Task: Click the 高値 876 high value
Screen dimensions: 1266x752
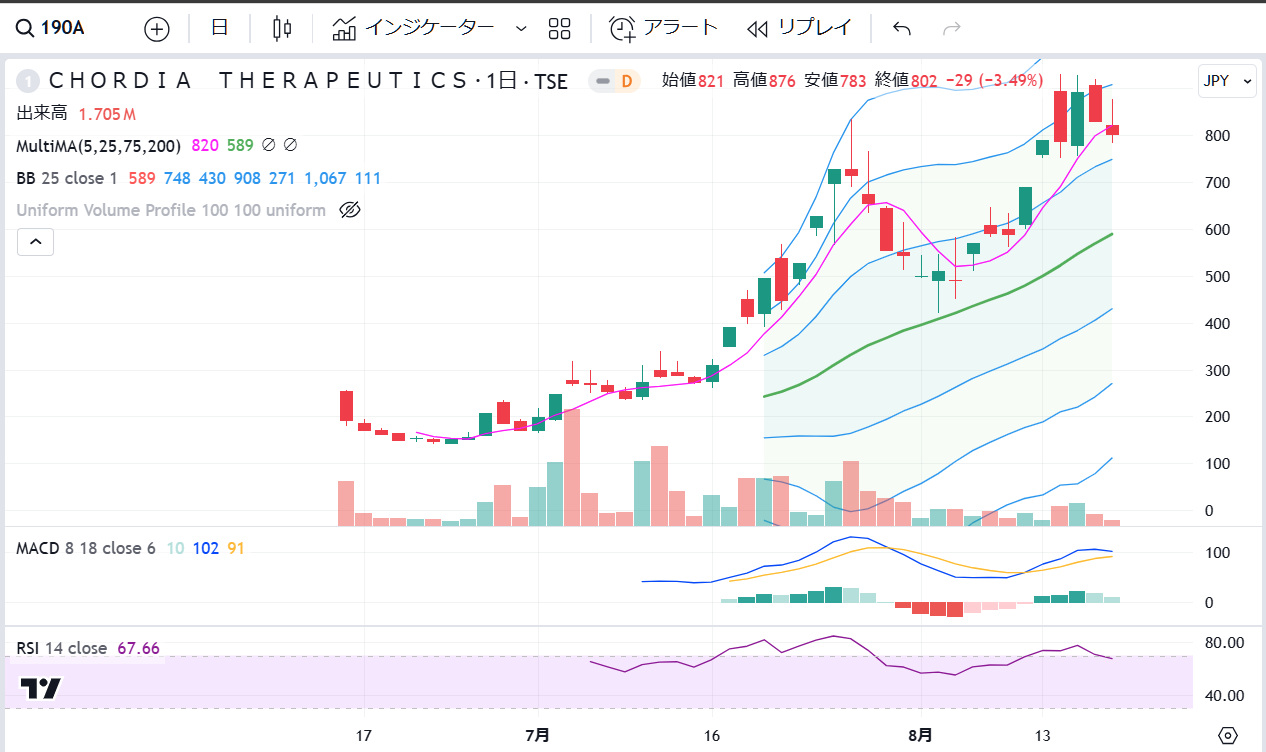Action: [x=764, y=80]
